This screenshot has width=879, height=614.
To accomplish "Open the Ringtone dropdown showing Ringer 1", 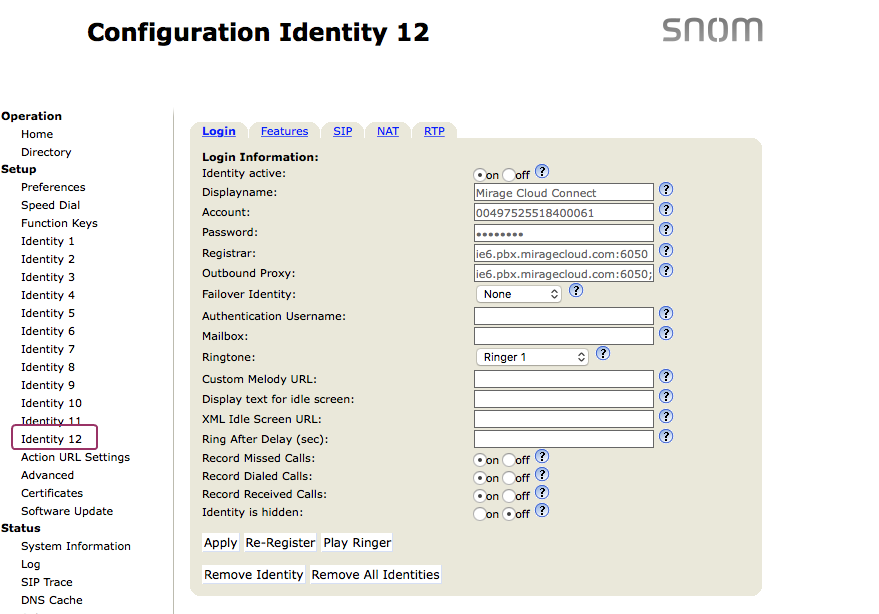I will point(532,357).
